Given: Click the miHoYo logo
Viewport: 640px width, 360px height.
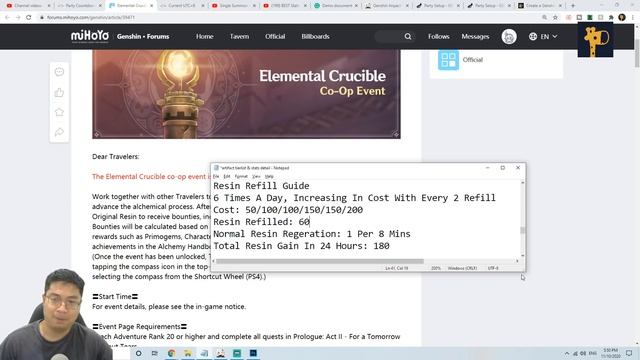Looking at the screenshot, I should point(90,36).
